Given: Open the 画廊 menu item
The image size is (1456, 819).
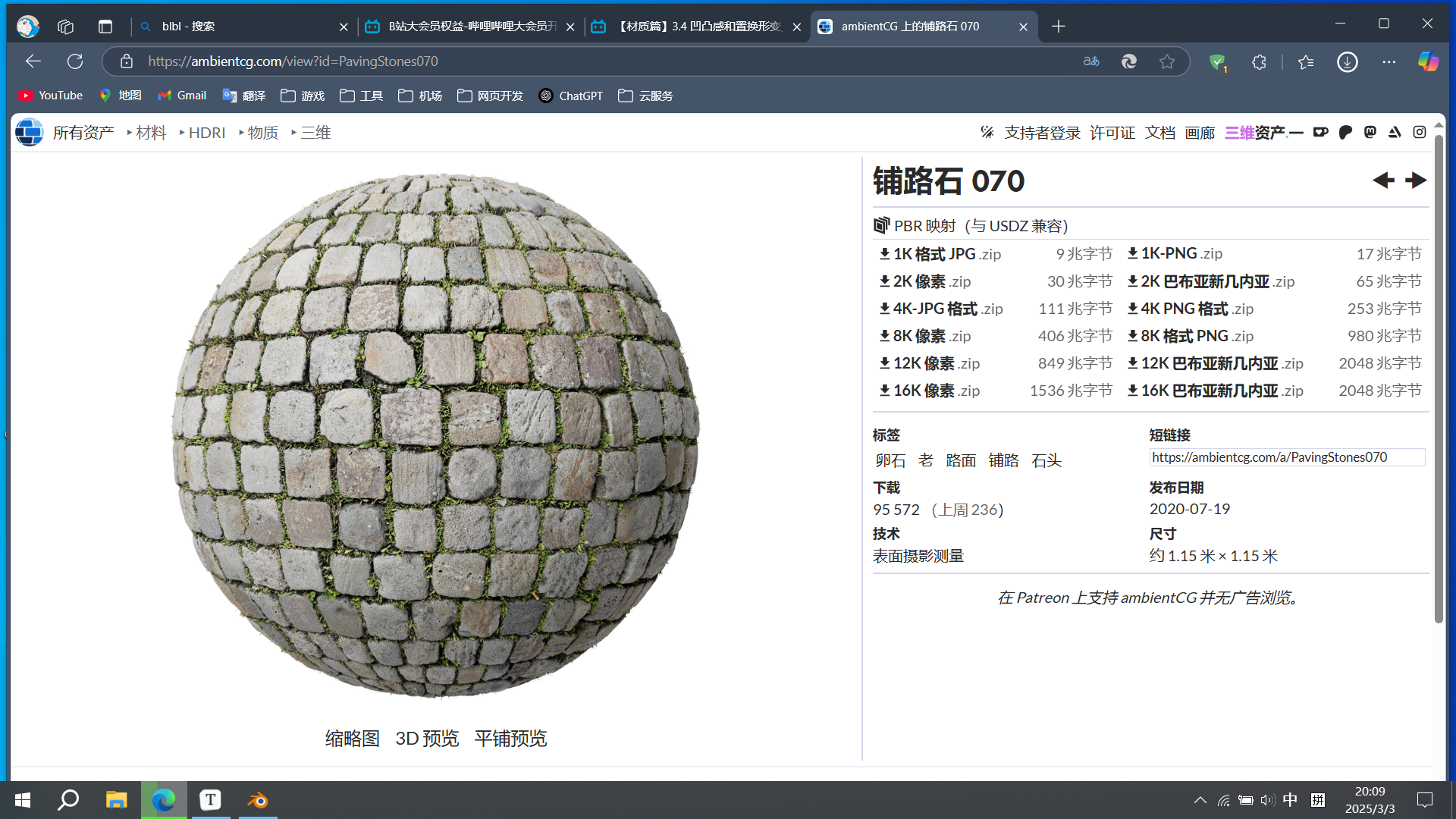Looking at the screenshot, I should click(1200, 132).
